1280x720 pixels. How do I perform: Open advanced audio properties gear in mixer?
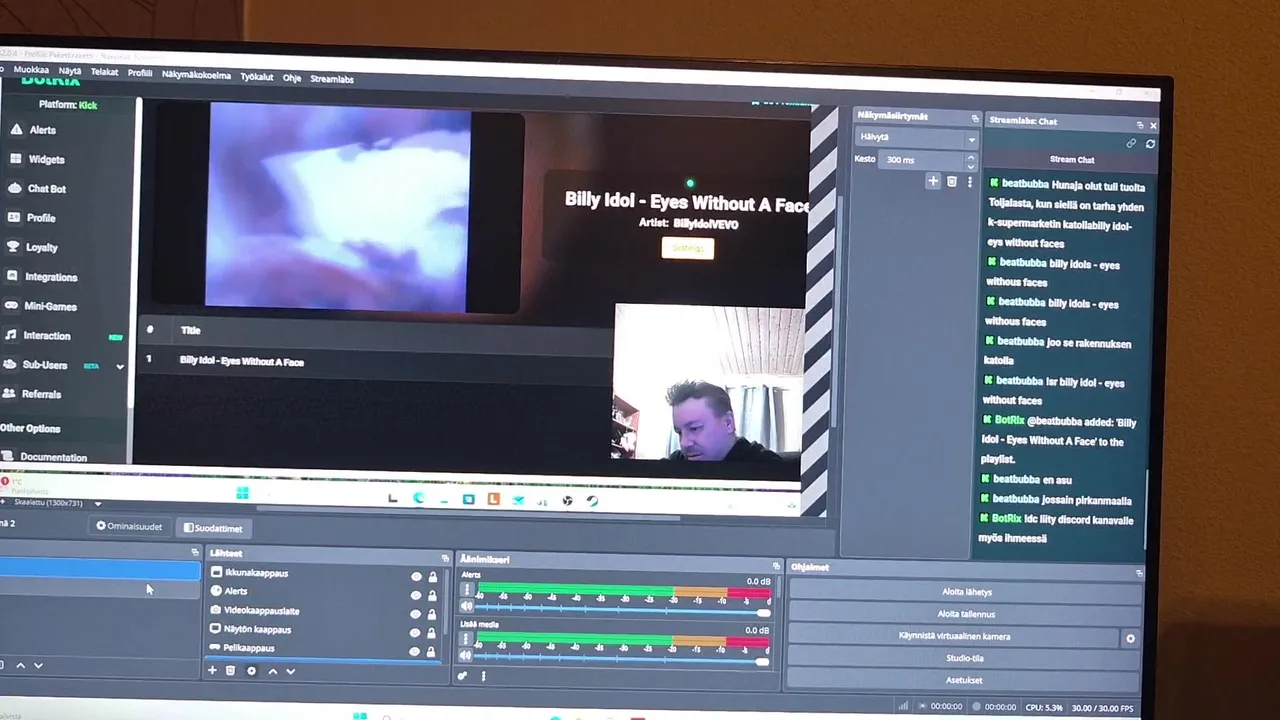[x=463, y=676]
